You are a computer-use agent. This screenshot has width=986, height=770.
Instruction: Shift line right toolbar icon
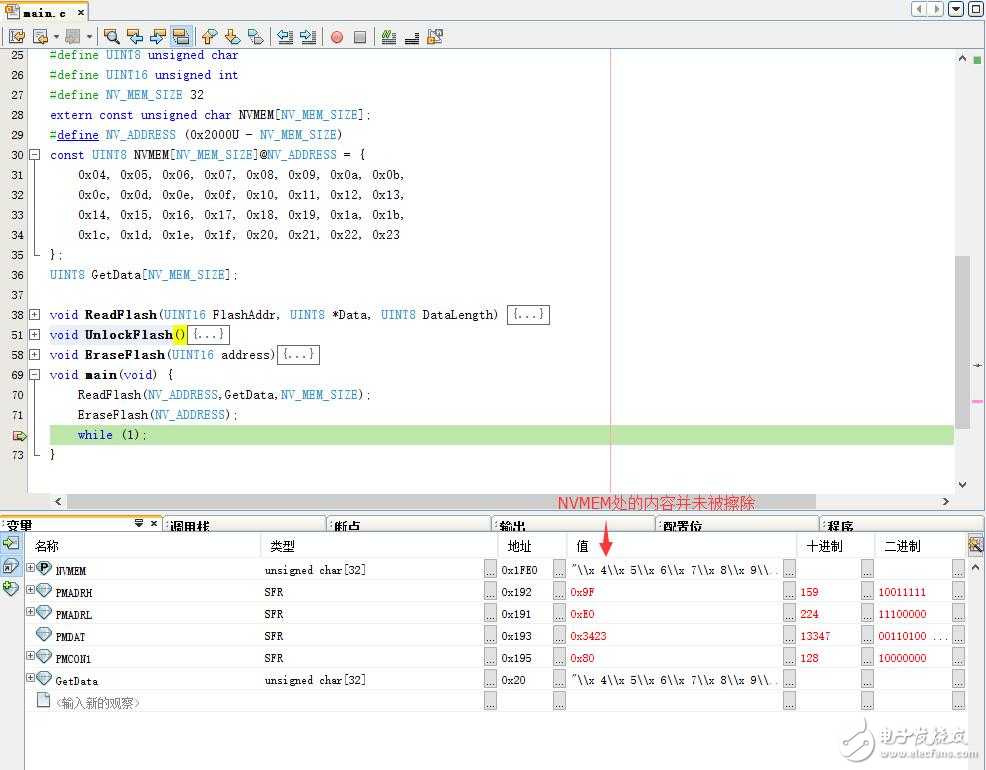click(x=307, y=37)
